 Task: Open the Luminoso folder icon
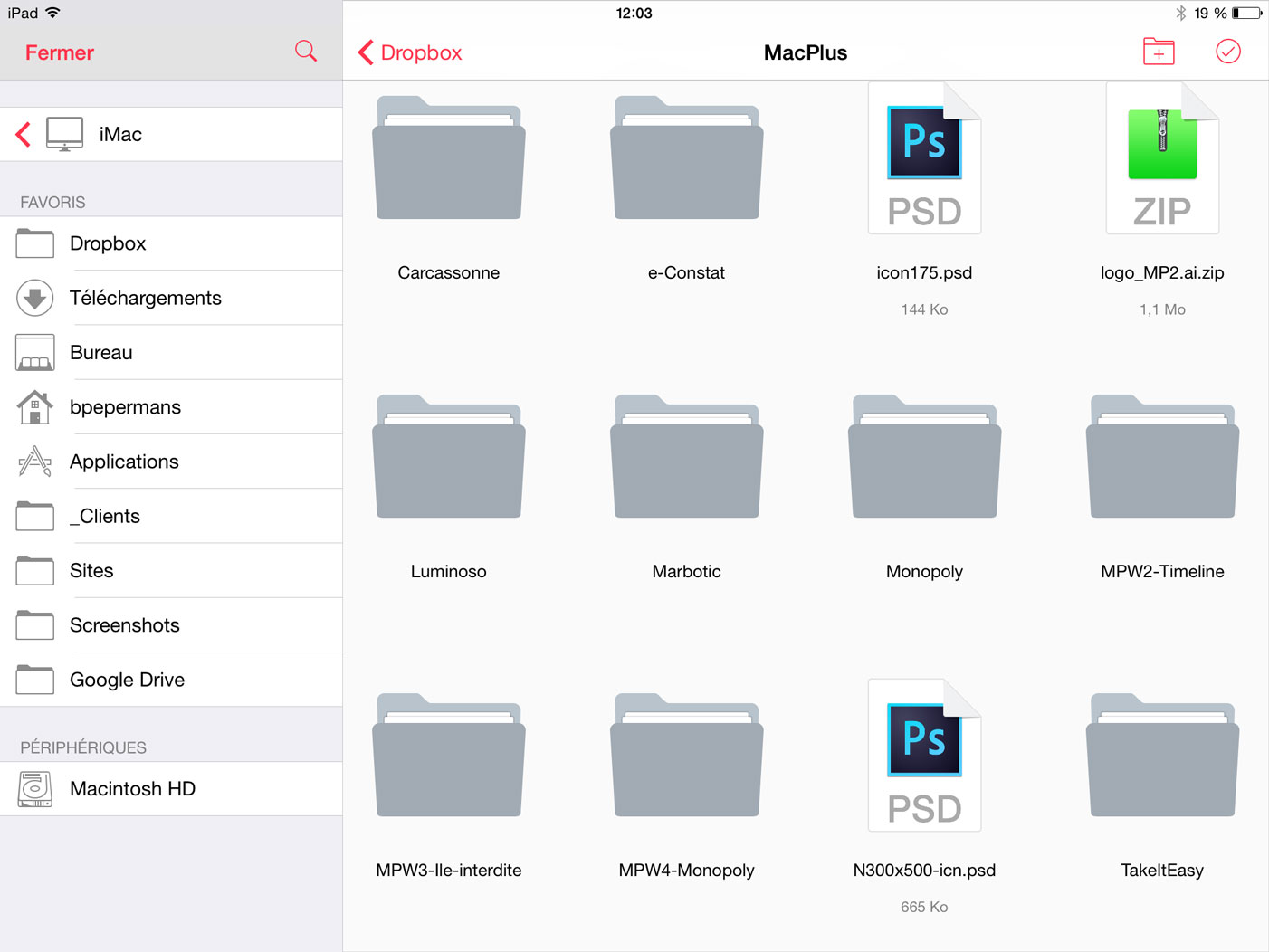coord(449,456)
